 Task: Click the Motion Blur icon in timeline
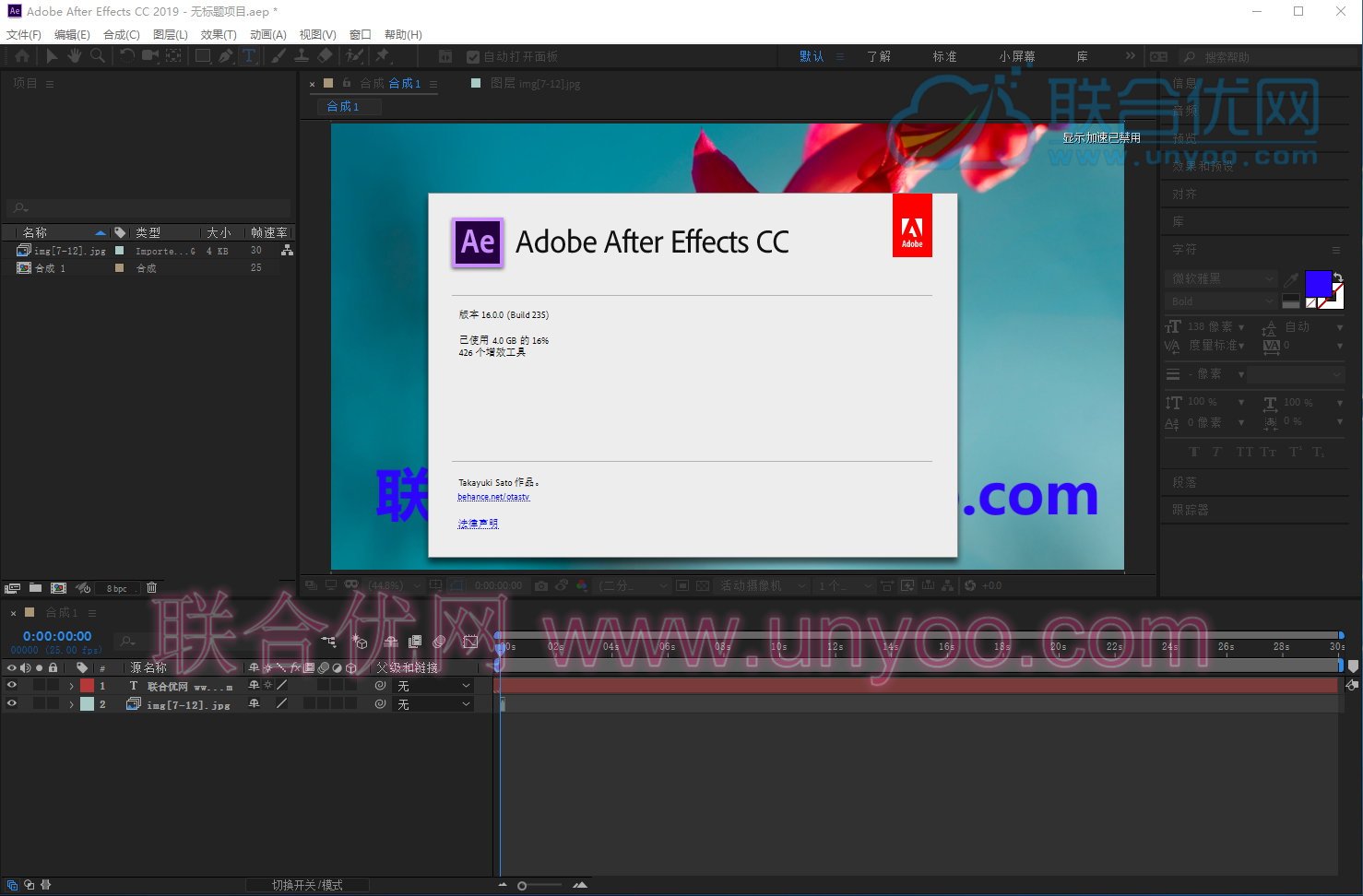pos(440,642)
